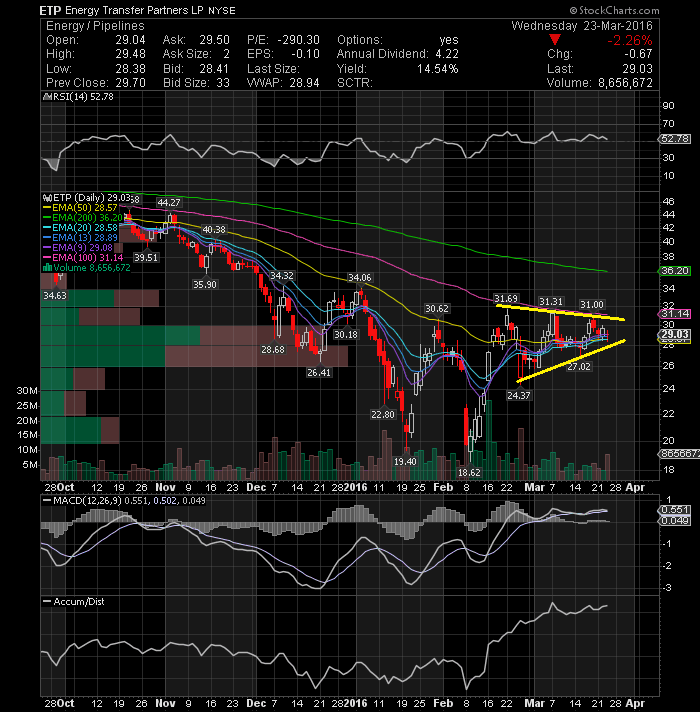Viewport: 700px width, 712px height.
Task: Click the Wednesday 23-Mar-2016 date
Action: point(582,26)
